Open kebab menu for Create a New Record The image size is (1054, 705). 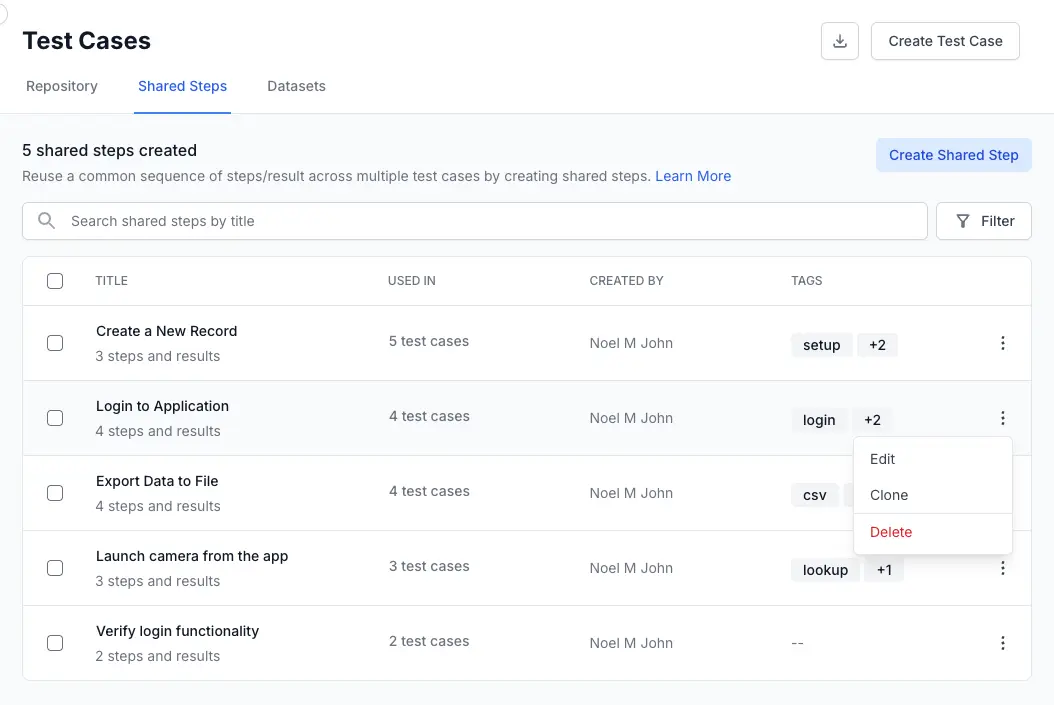click(x=1002, y=343)
